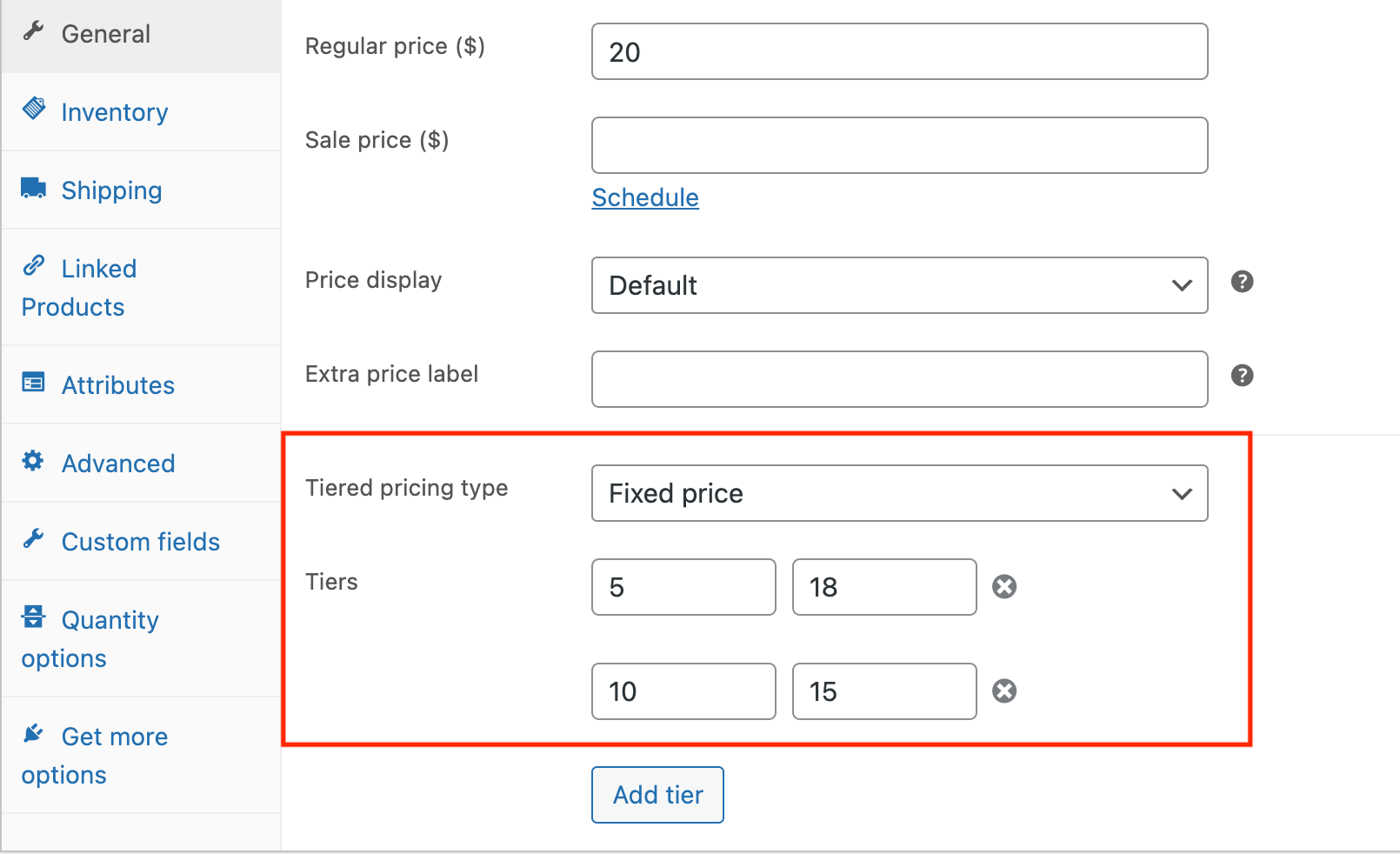Click the Advanced gear icon
Viewport: 1400px width, 854px height.
33,461
